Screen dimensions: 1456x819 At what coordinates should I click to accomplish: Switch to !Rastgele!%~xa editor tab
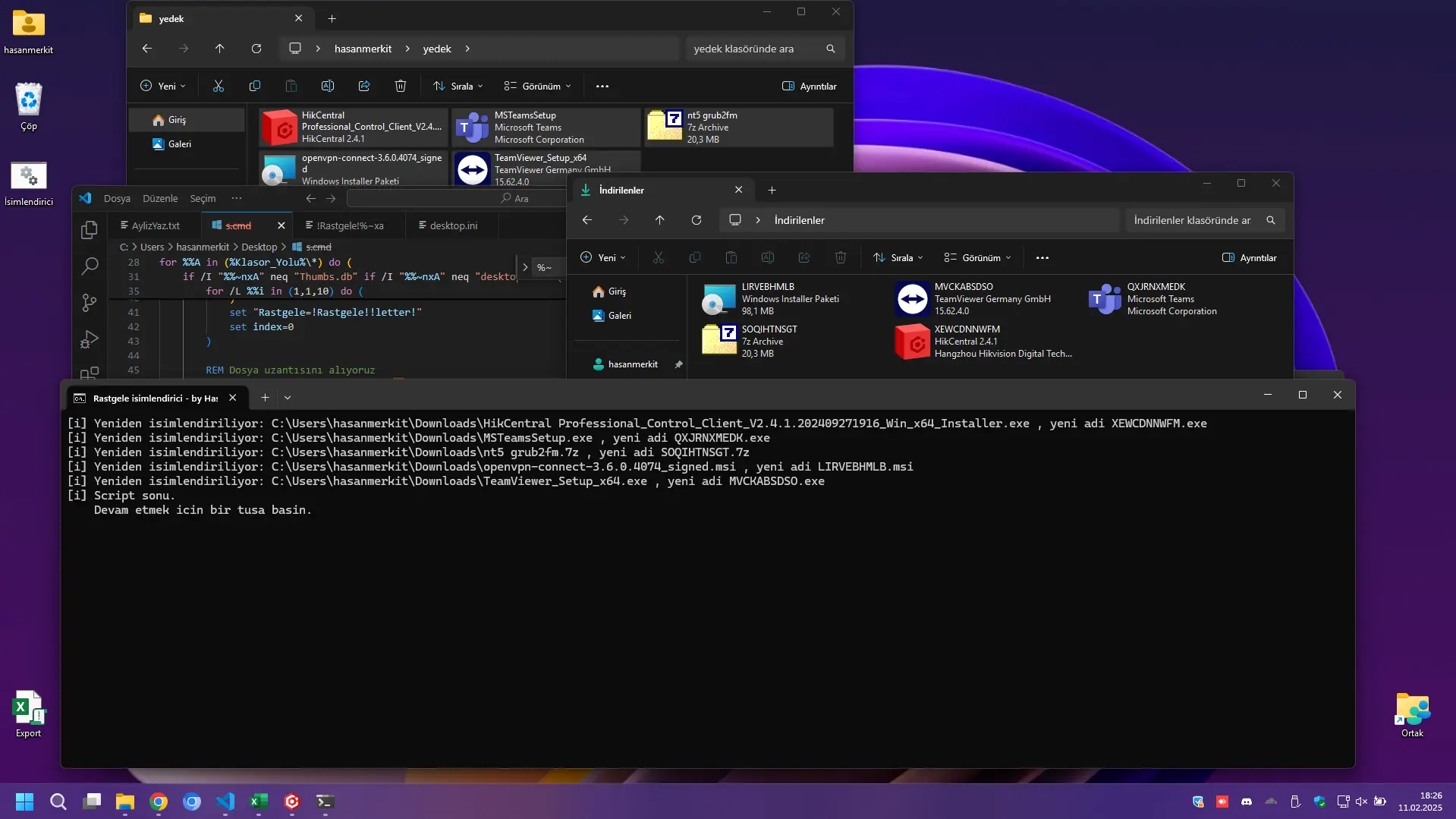349,225
